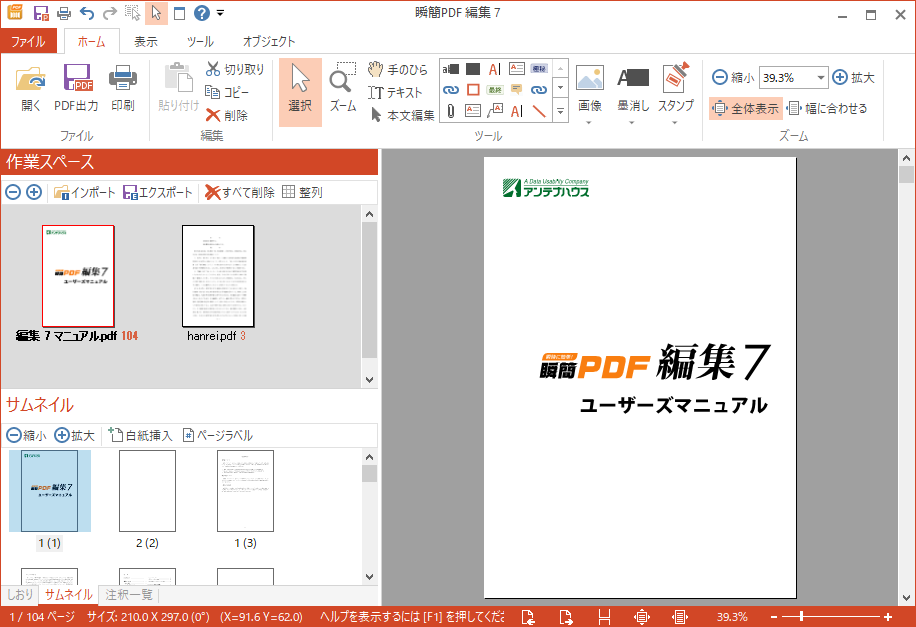This screenshot has width=916, height=627.
Task: Select the paperclip attachment tool
Action: pyautogui.click(x=450, y=111)
